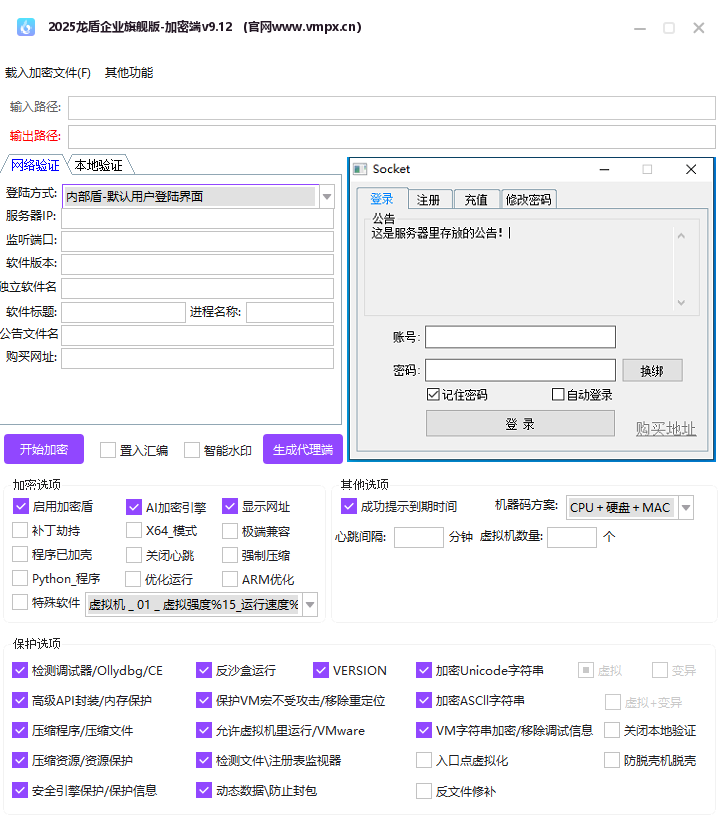This screenshot has width=723, height=829.
Task: Open the 购买地址 link
Action: 665,428
